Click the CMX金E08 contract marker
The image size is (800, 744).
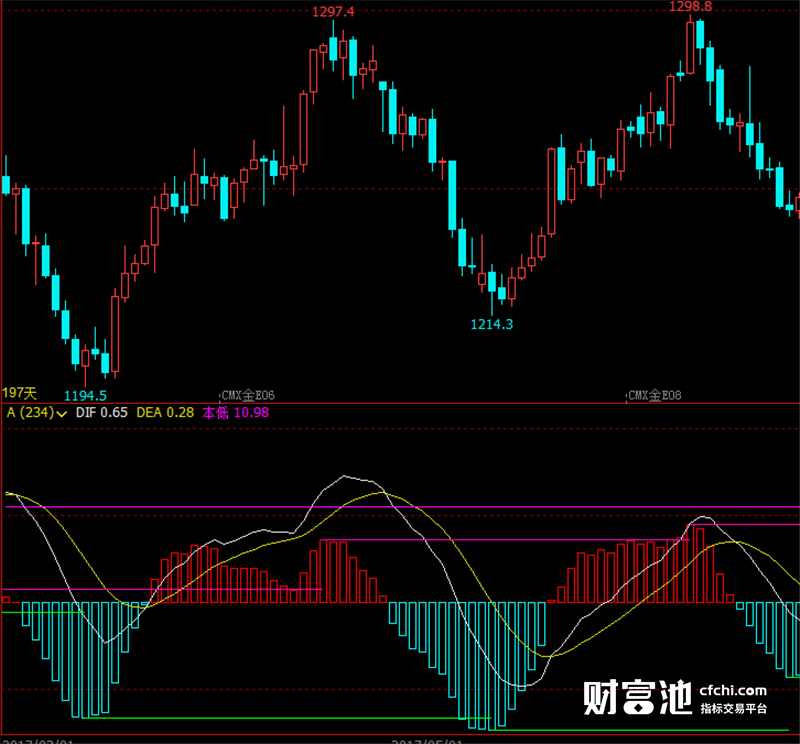(655, 395)
